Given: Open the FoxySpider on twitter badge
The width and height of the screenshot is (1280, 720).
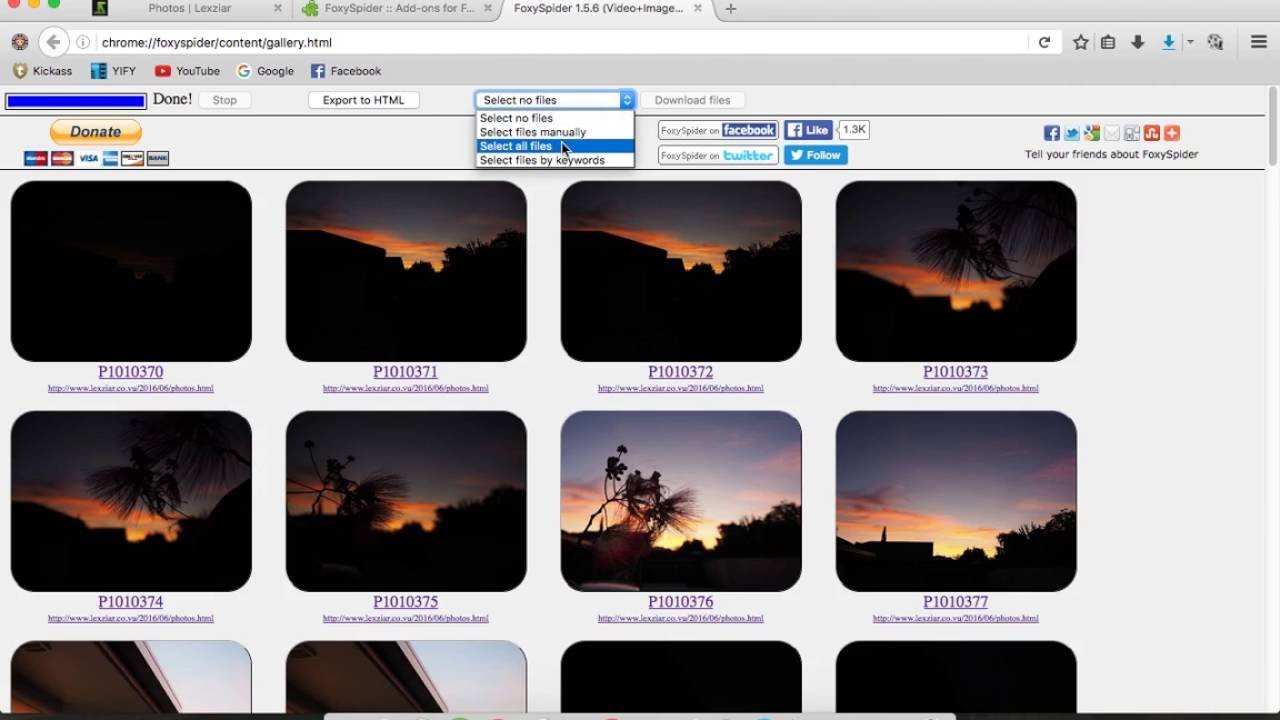Looking at the screenshot, I should point(718,155).
